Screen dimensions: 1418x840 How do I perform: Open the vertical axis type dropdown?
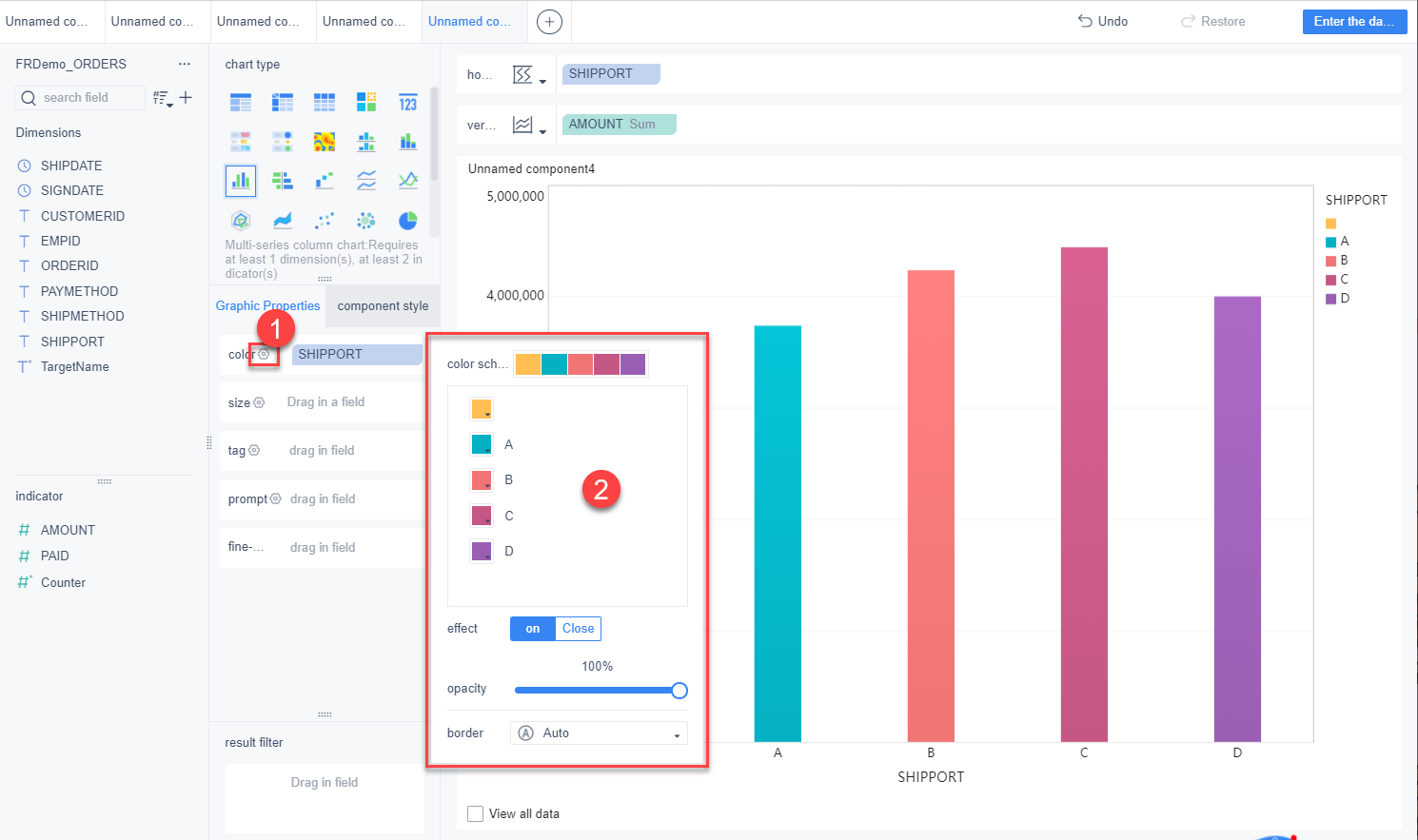(529, 126)
